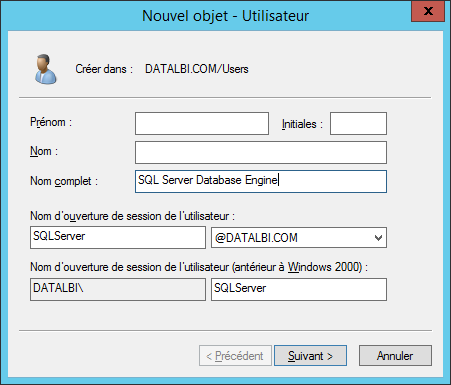Select the pre-Windows 2000 SQLServer logon field
451x385 pixels.
click(x=299, y=289)
